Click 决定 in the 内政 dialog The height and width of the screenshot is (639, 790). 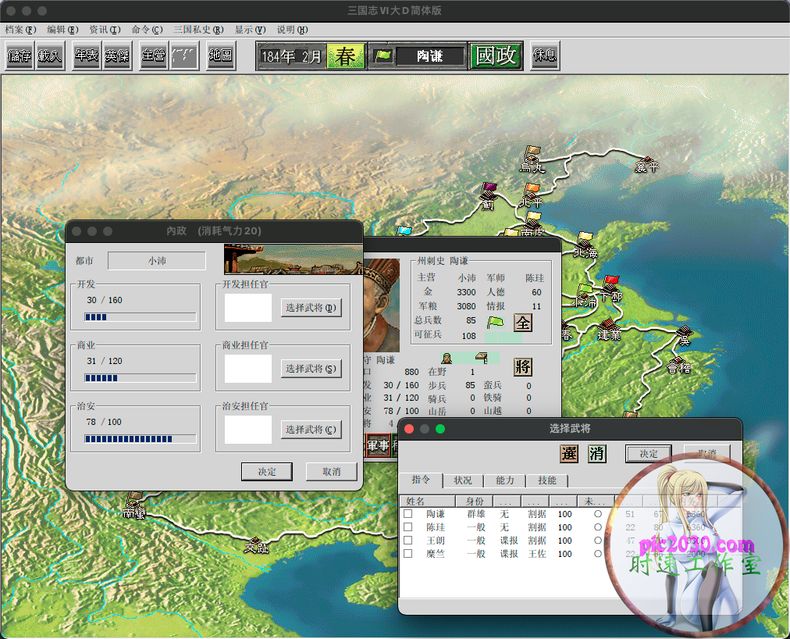coord(267,472)
